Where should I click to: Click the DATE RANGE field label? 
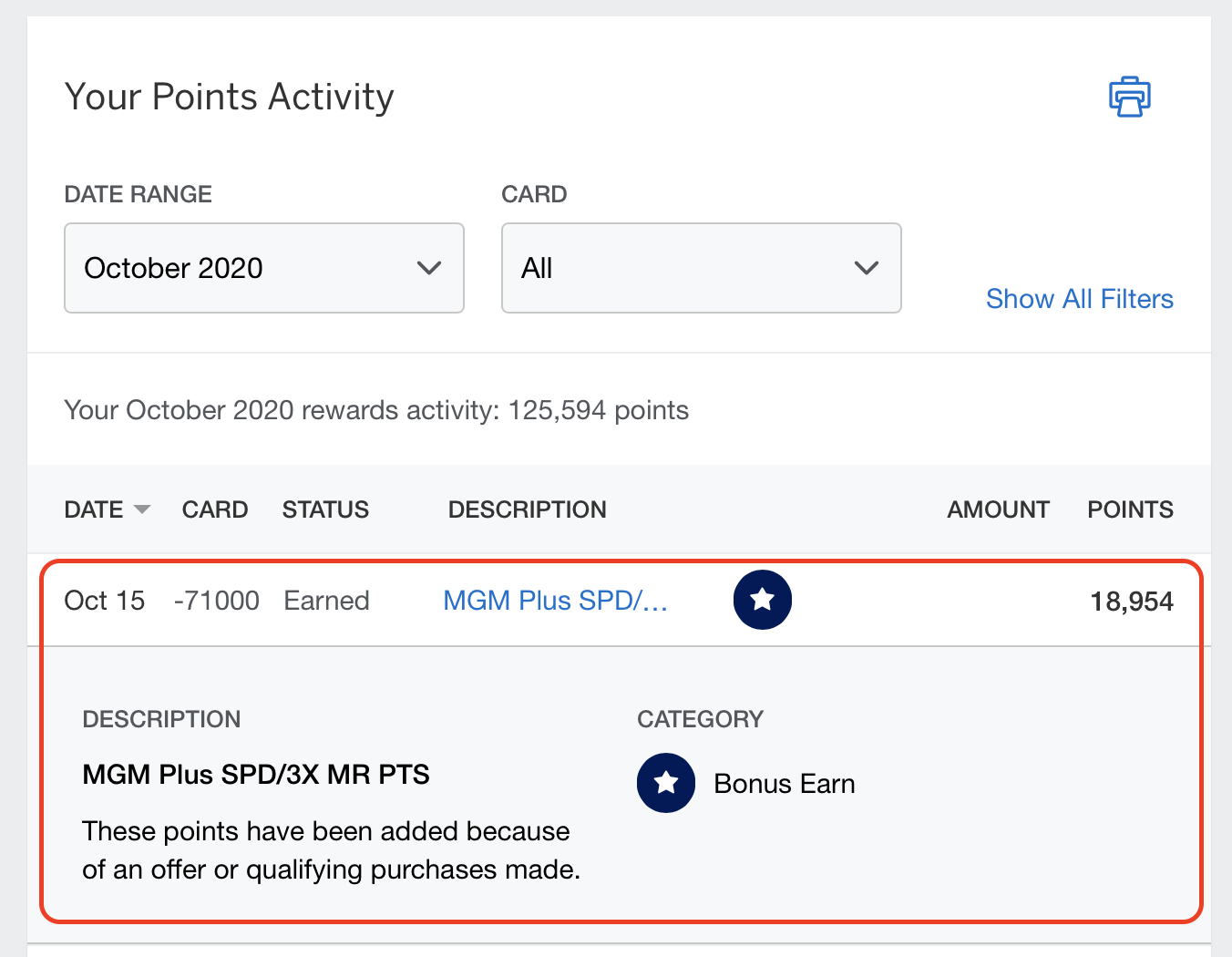coord(139,194)
